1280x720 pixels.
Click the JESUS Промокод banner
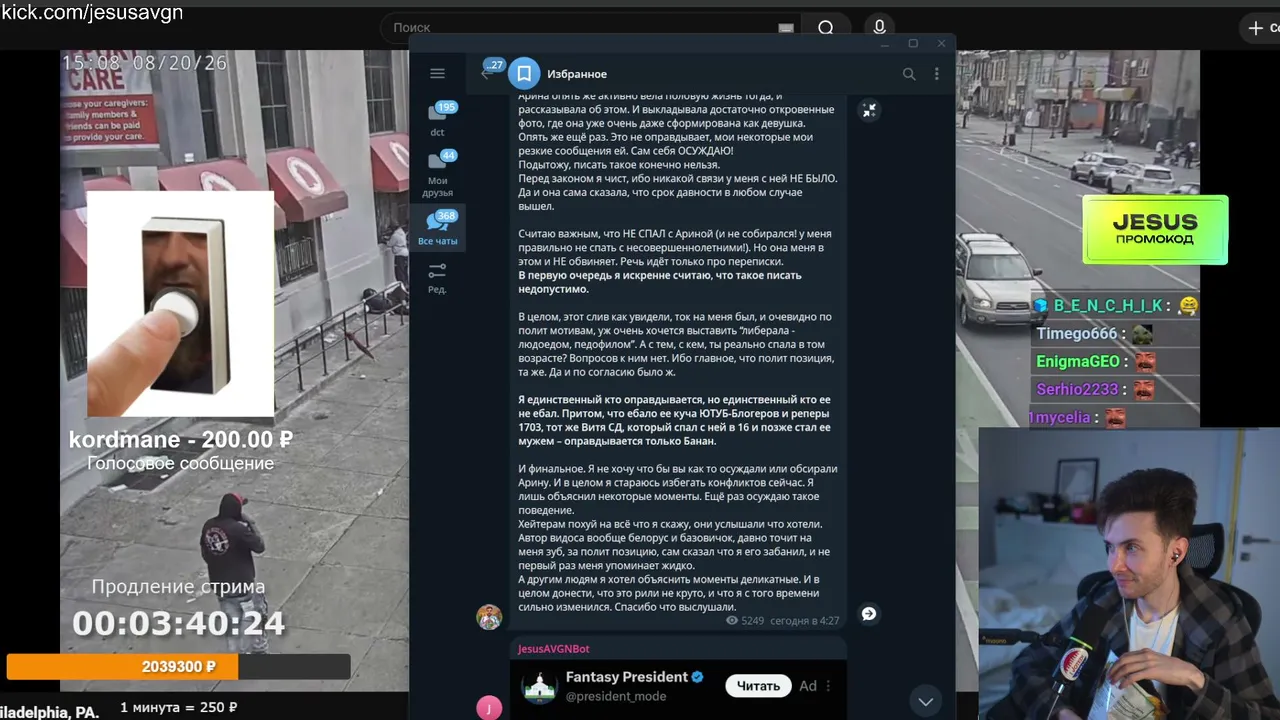[1155, 229]
